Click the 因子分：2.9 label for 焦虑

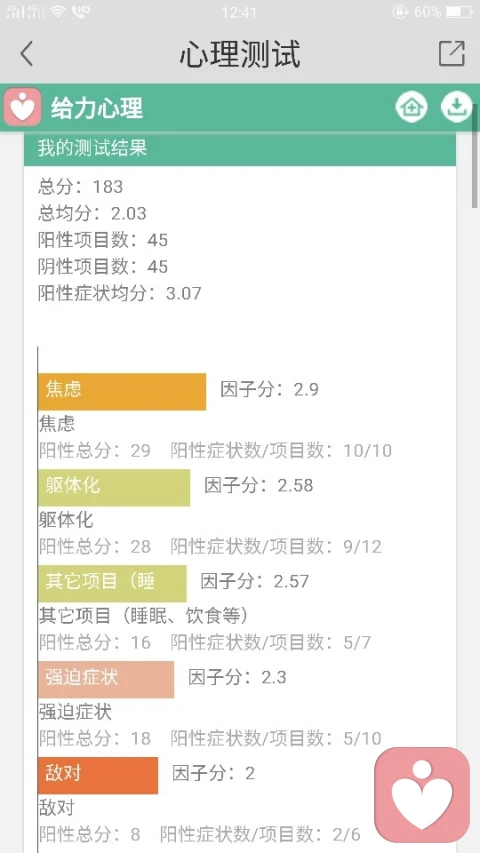[x=269, y=390]
